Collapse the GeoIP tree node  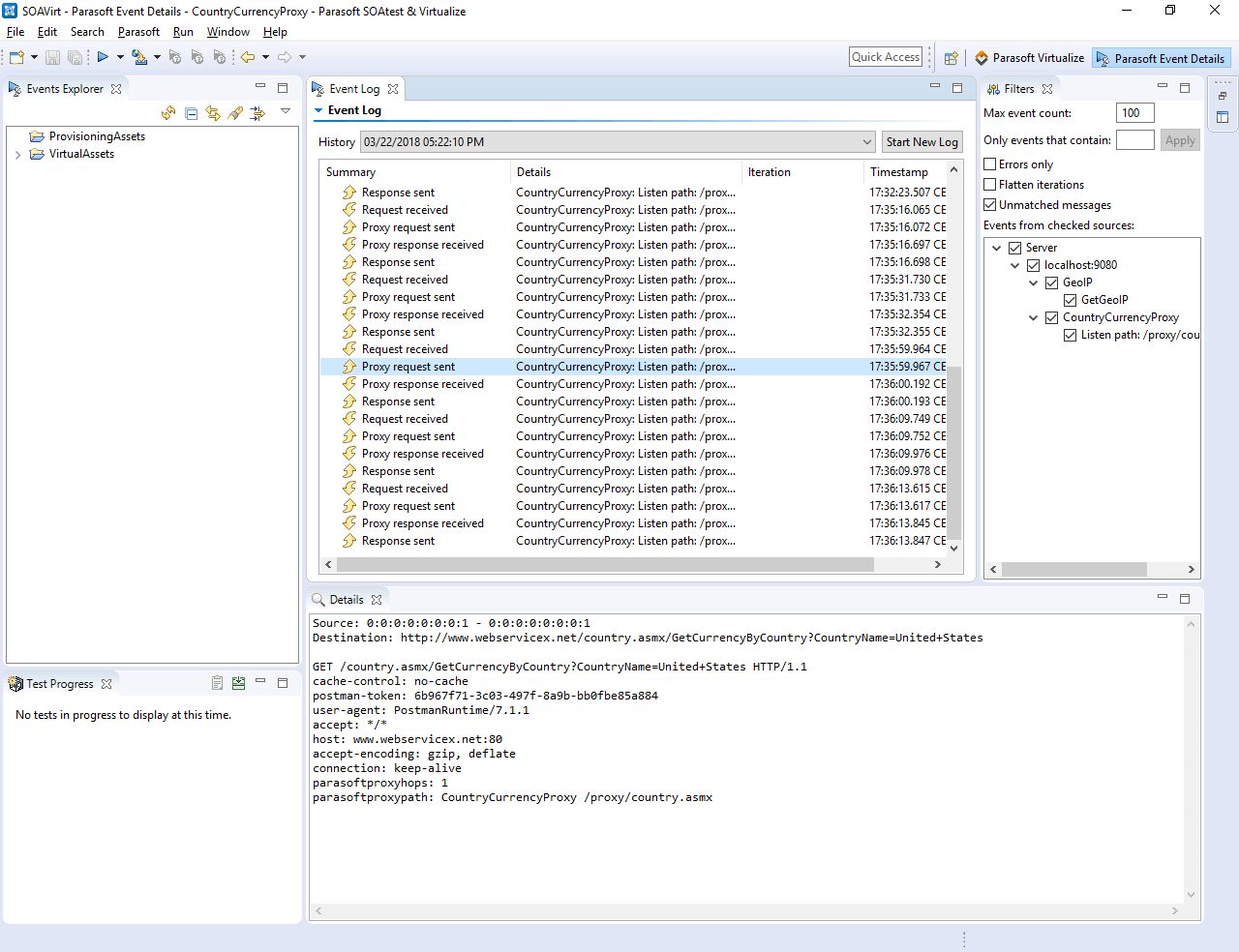(x=1034, y=283)
